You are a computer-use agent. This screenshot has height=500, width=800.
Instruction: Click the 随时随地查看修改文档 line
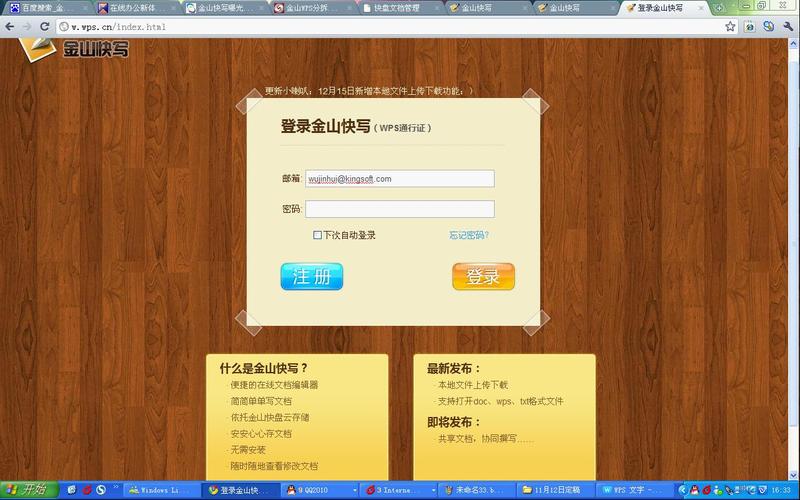click(x=274, y=466)
